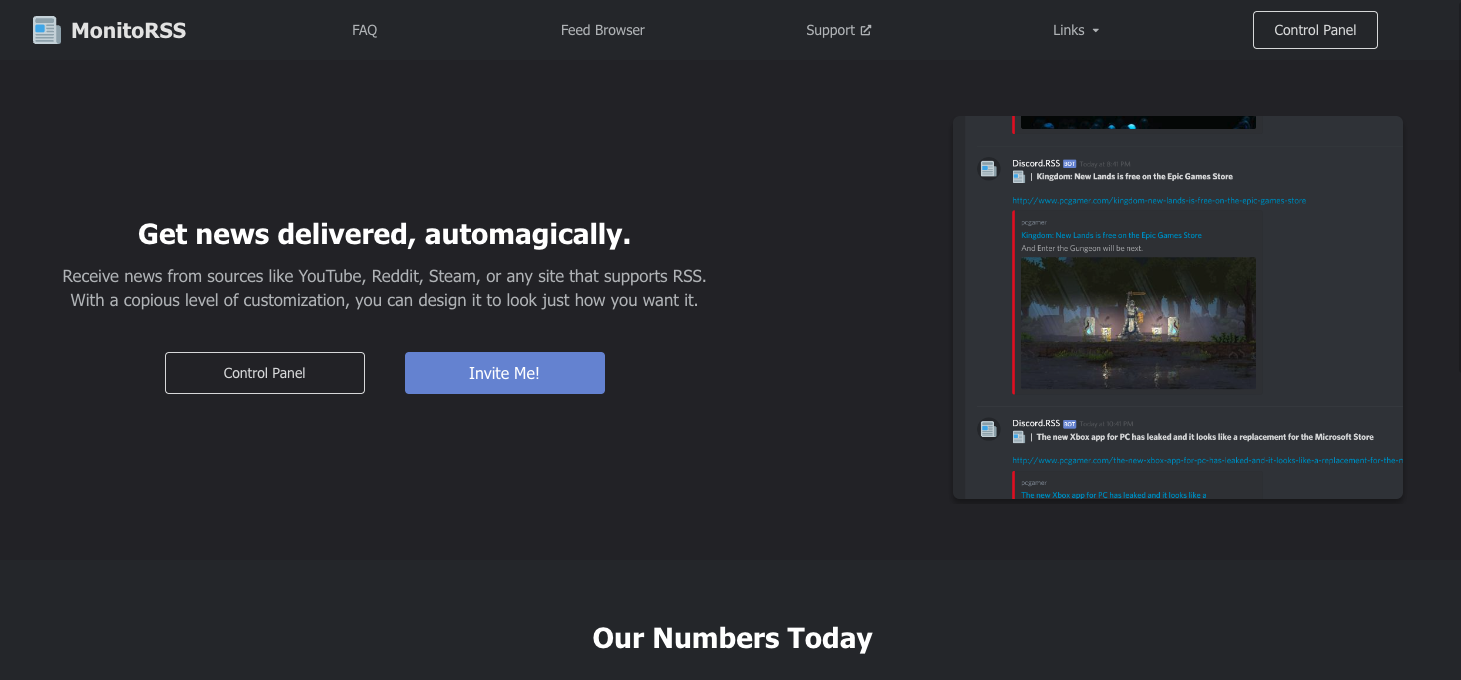The height and width of the screenshot is (680, 1461).
Task: Click the 'Our Numbers Today' heading
Action: point(732,638)
